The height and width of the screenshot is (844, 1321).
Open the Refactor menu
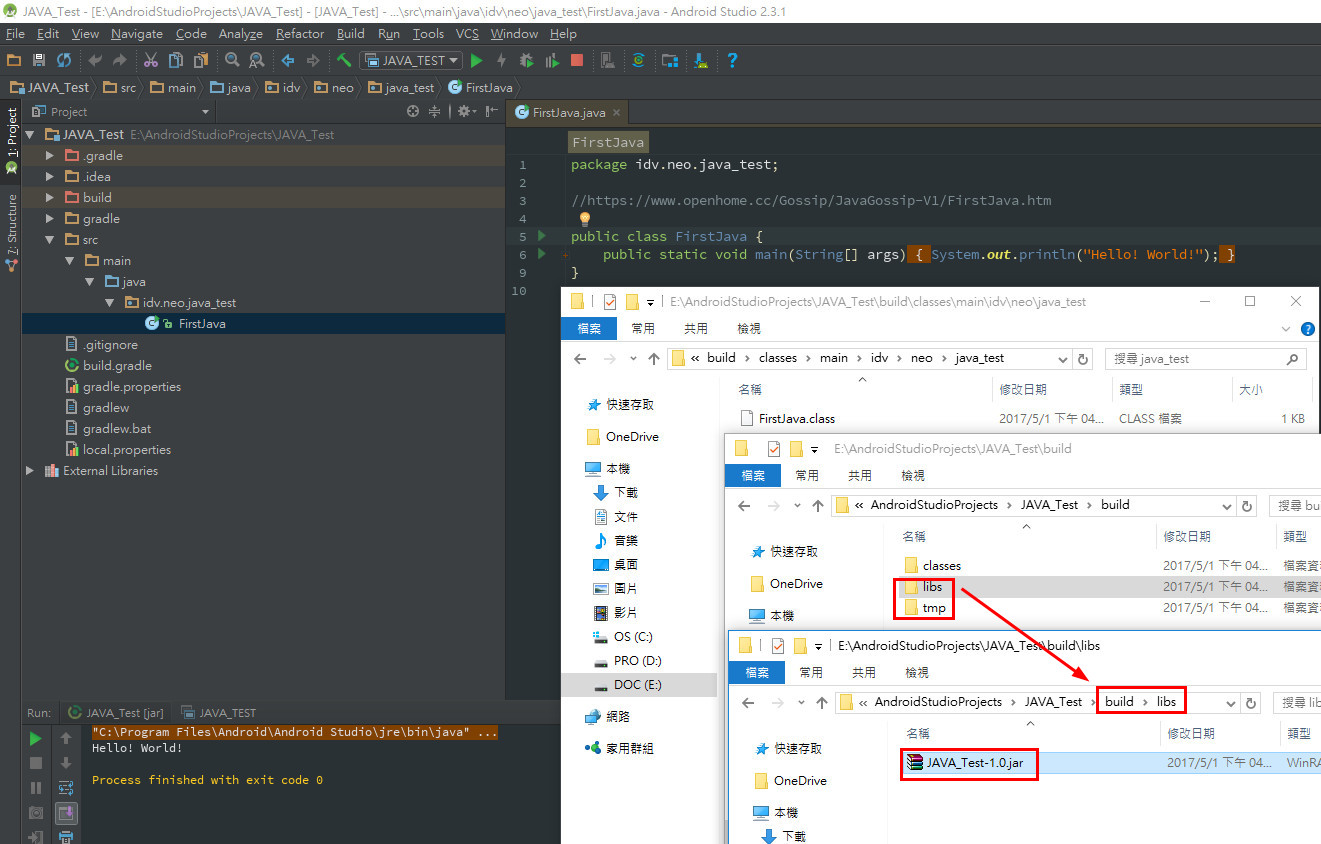coord(300,34)
